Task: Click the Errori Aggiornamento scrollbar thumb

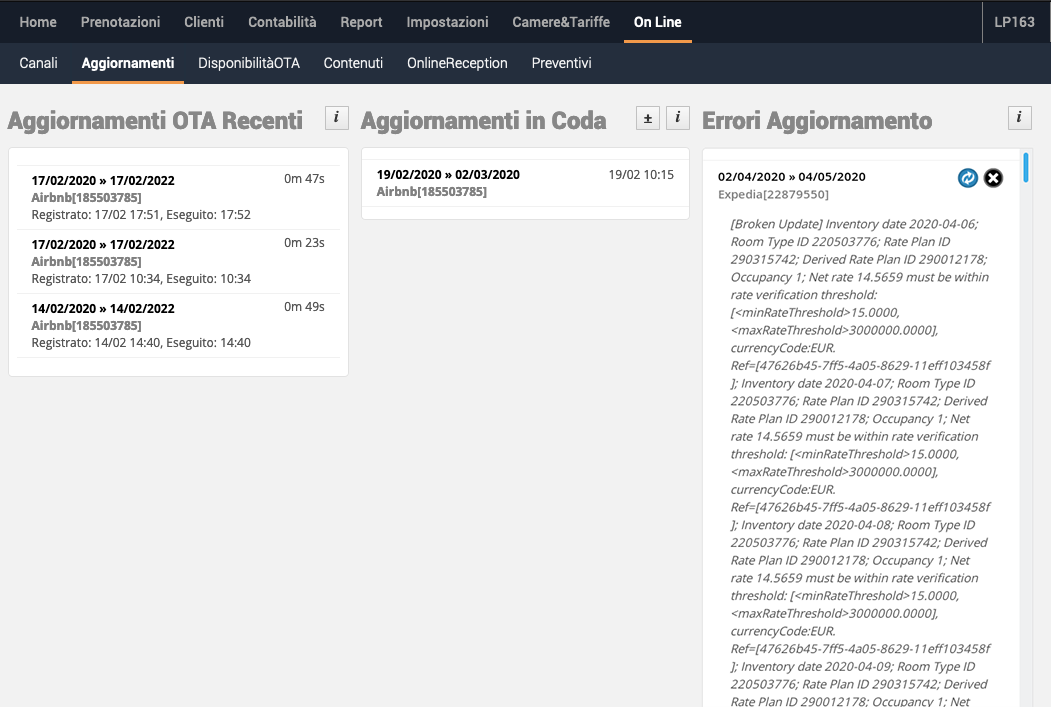Action: coord(1026,168)
